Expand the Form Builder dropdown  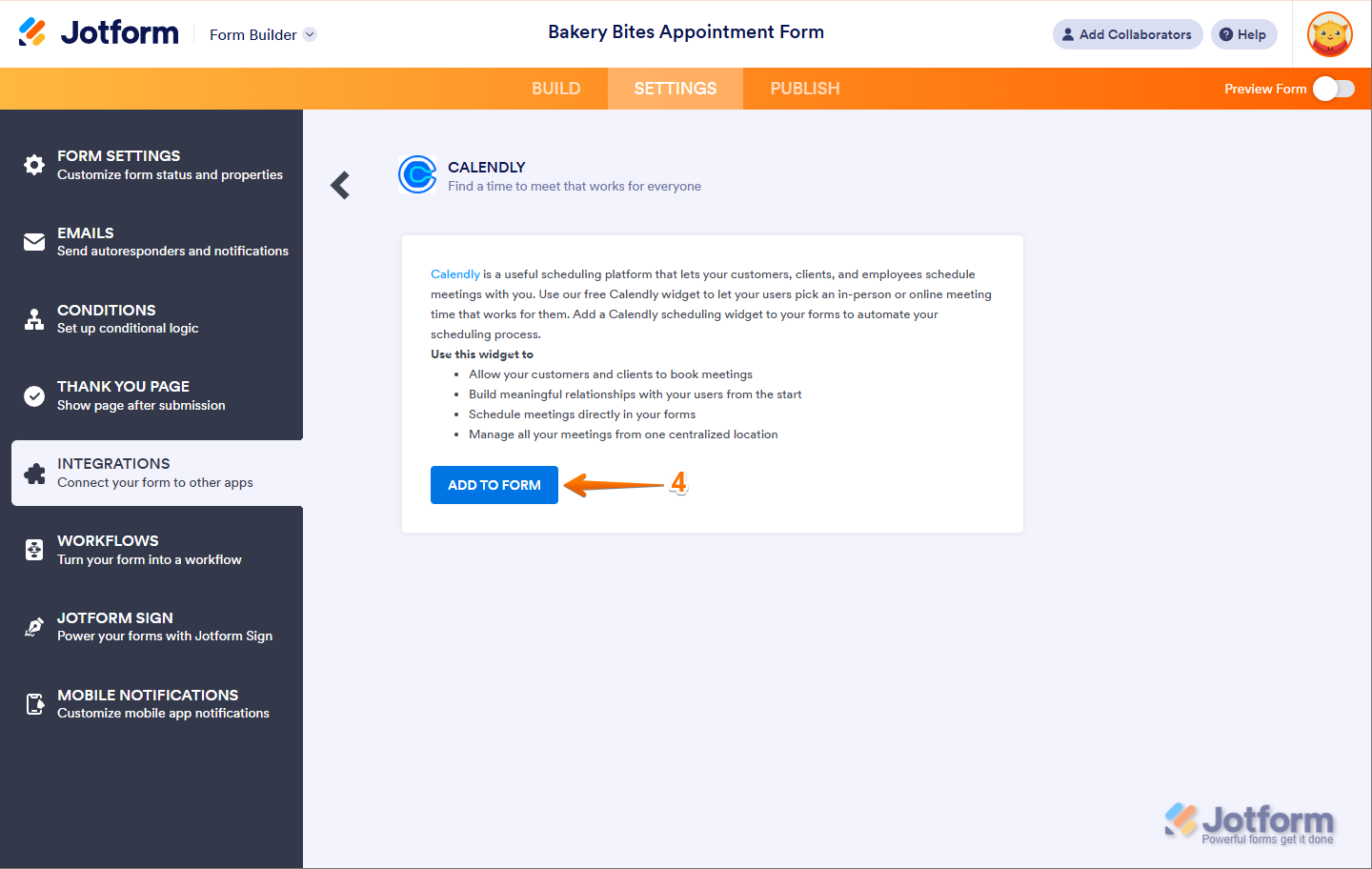[x=310, y=35]
